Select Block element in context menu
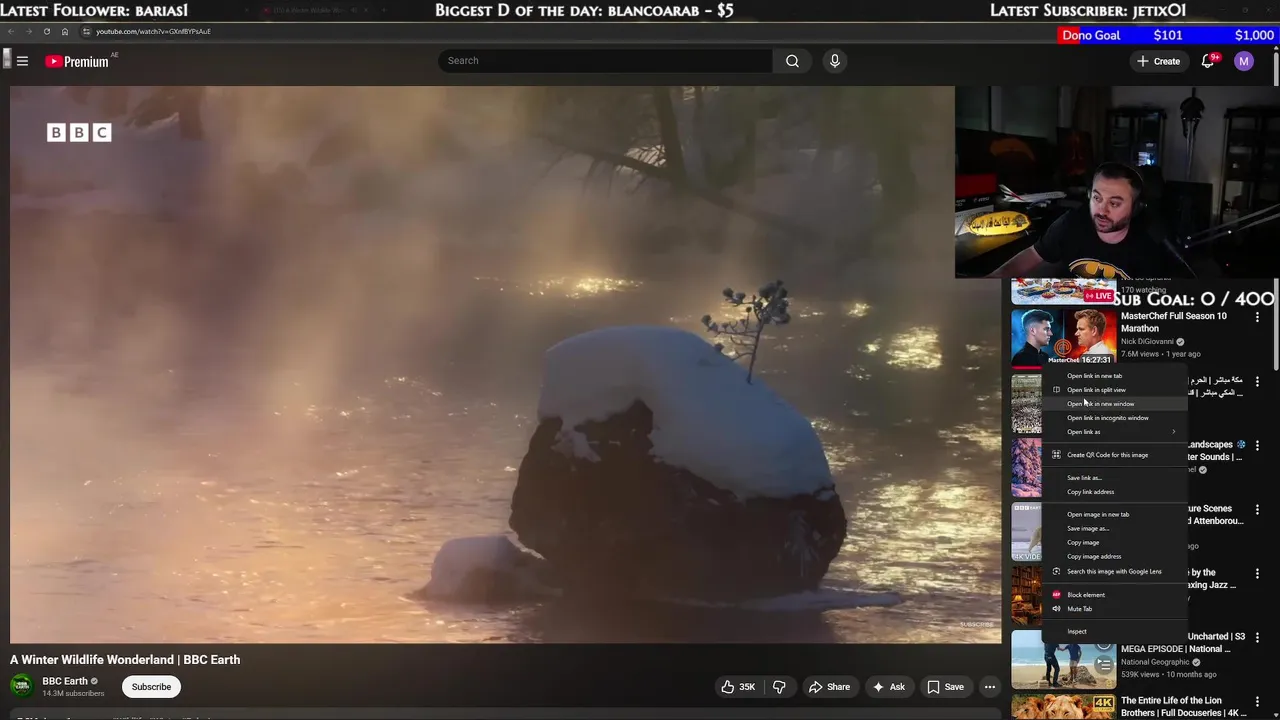 (1115, 595)
